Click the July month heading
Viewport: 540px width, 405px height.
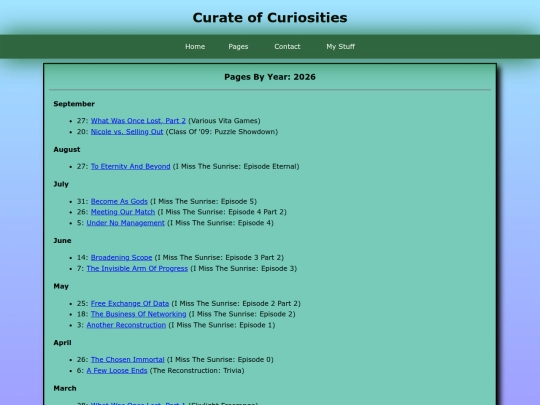(61, 184)
